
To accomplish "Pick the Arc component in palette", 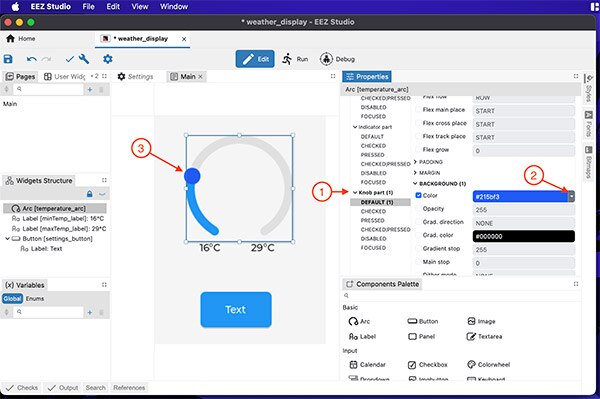I will coord(359,321).
